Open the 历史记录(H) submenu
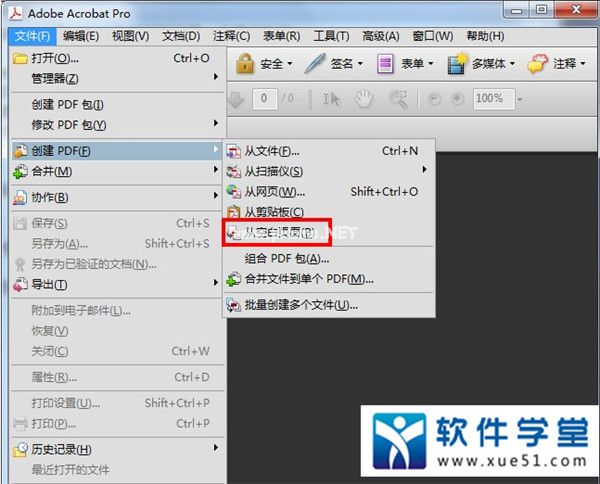600x484 pixels. (117, 450)
